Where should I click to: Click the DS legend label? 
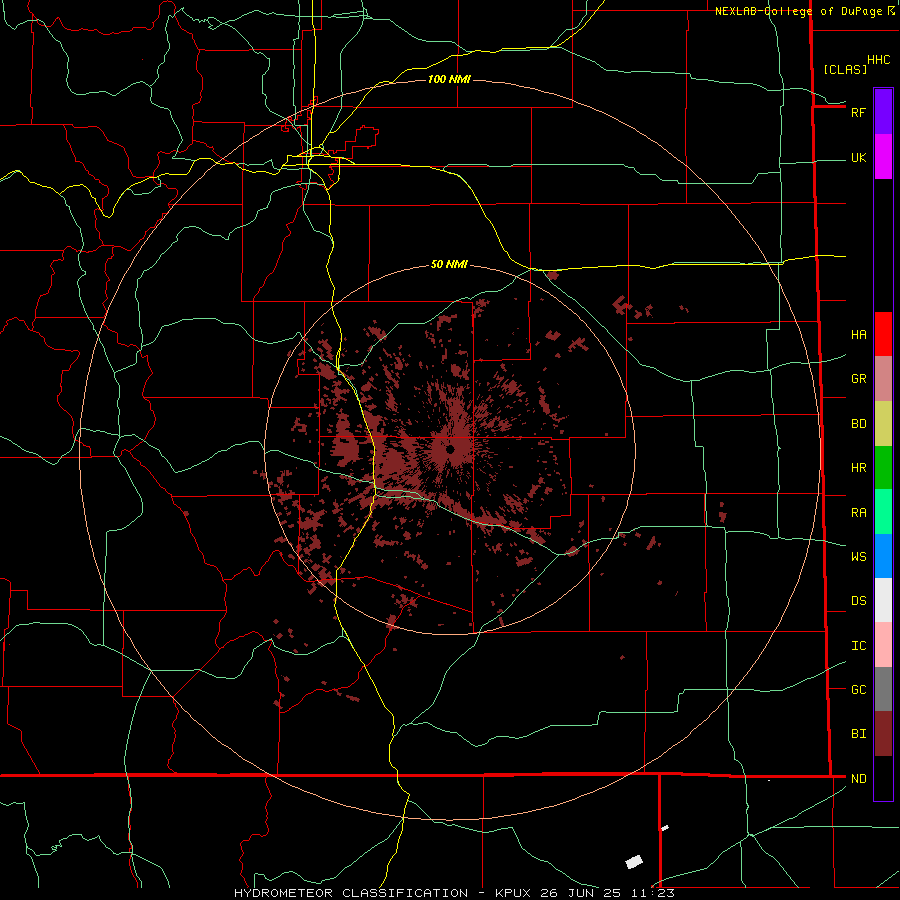click(858, 600)
